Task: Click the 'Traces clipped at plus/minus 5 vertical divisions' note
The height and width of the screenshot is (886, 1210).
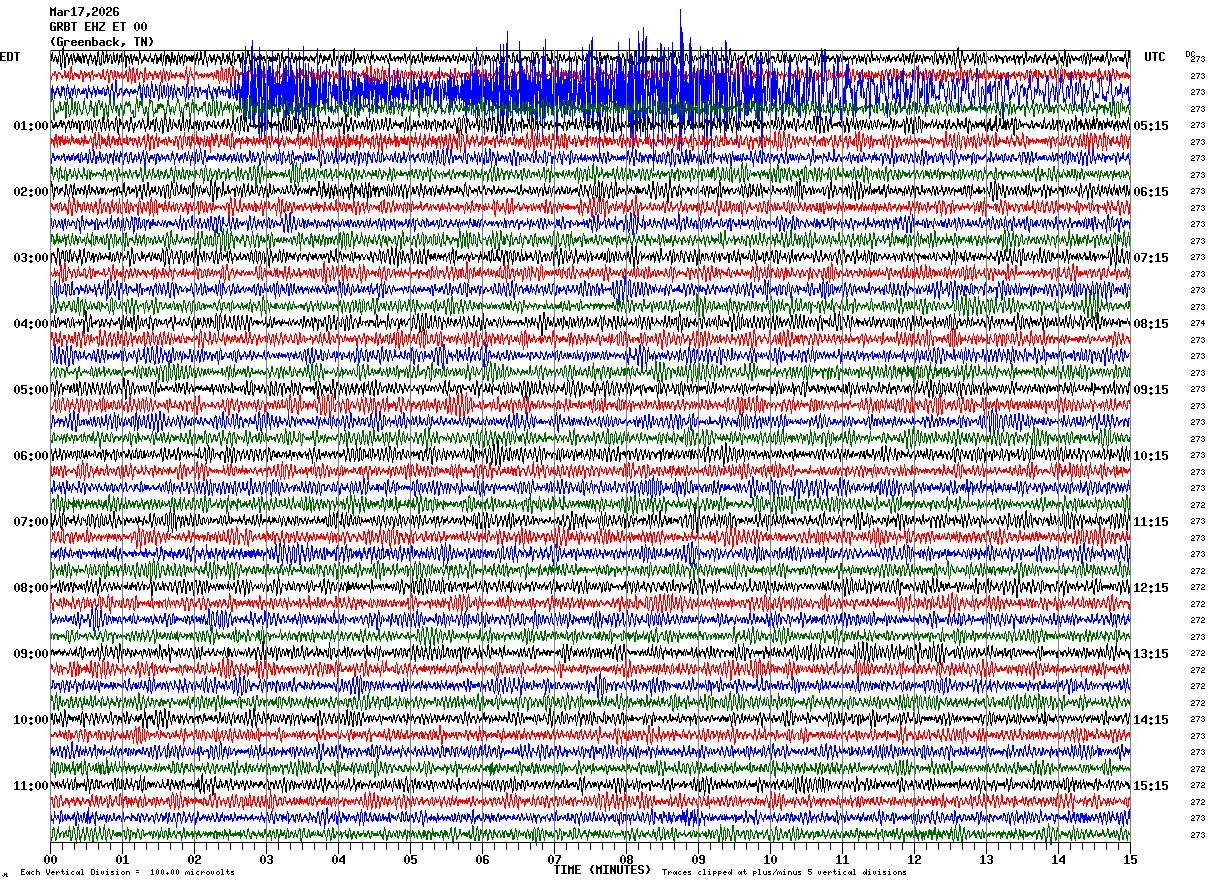Action: click(x=784, y=872)
